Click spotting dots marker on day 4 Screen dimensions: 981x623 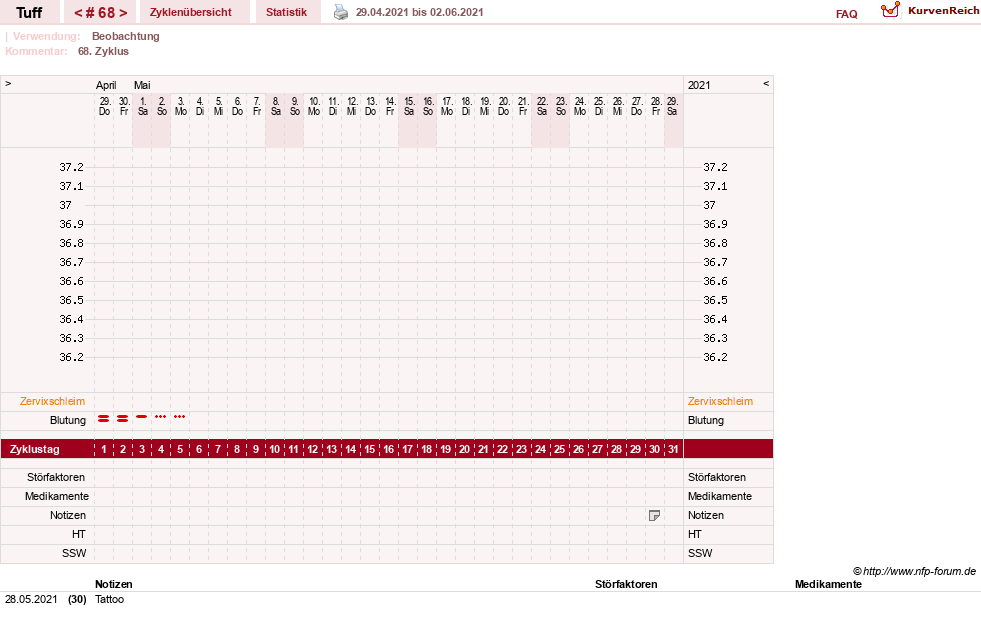(x=161, y=417)
